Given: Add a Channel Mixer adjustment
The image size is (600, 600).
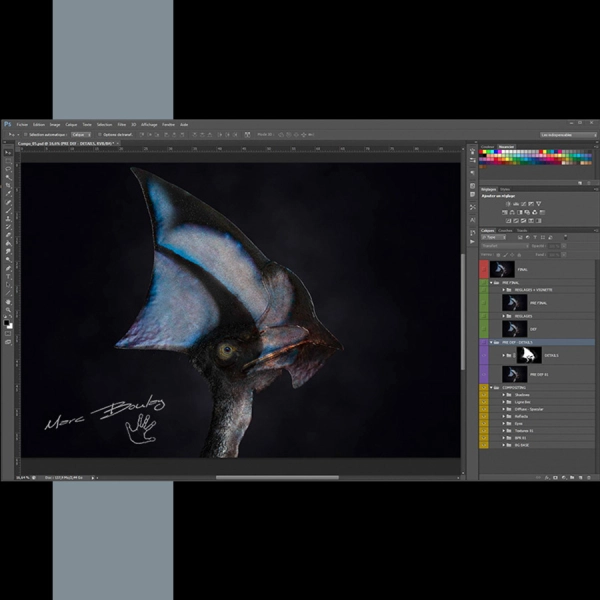Looking at the screenshot, I should click(x=535, y=212).
